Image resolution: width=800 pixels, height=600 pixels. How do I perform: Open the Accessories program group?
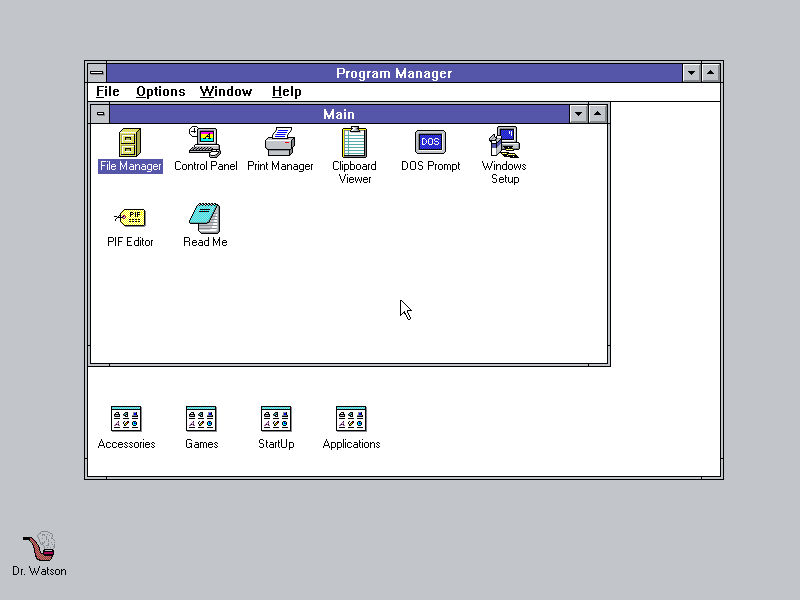coord(126,418)
